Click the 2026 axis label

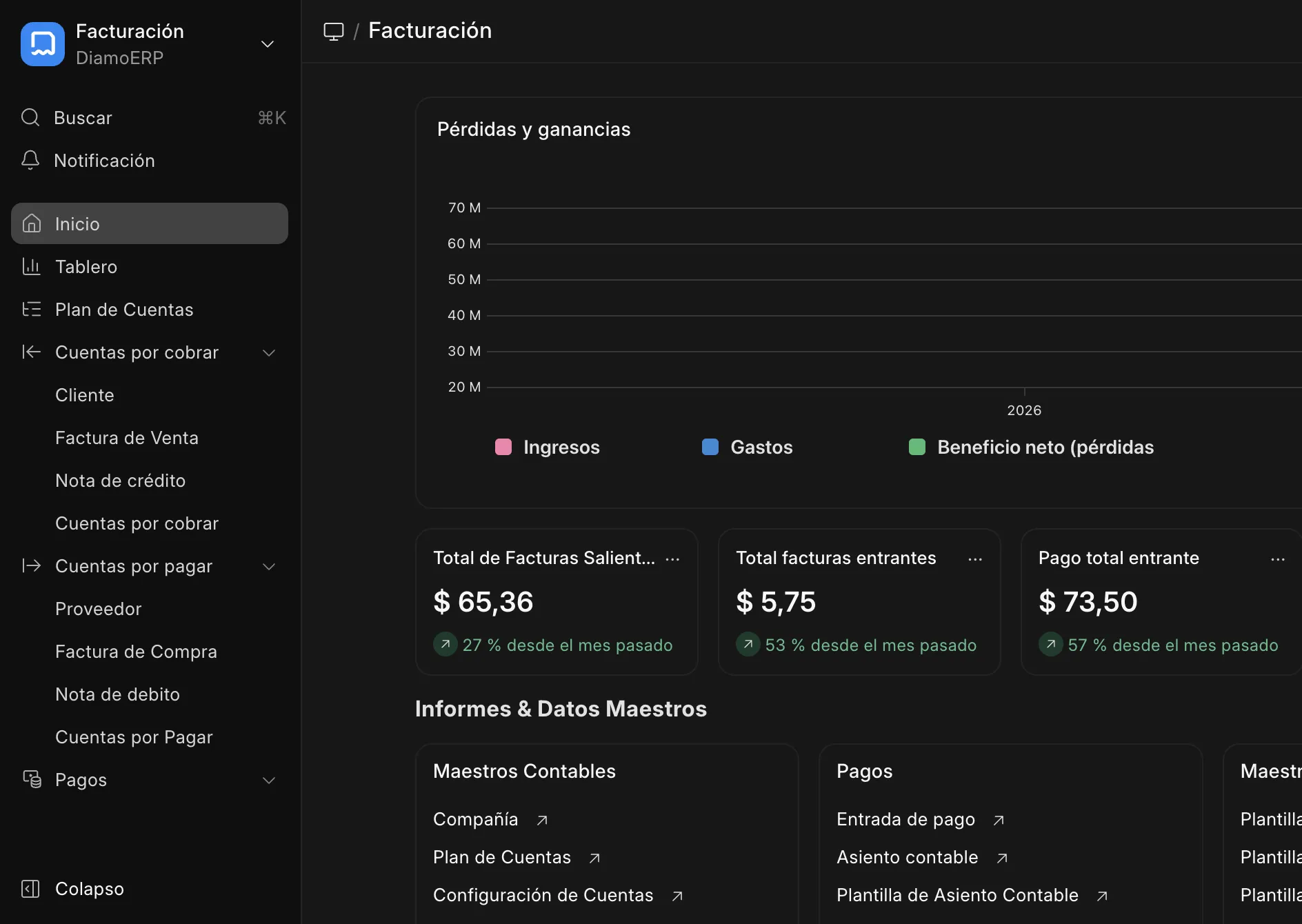(1024, 410)
